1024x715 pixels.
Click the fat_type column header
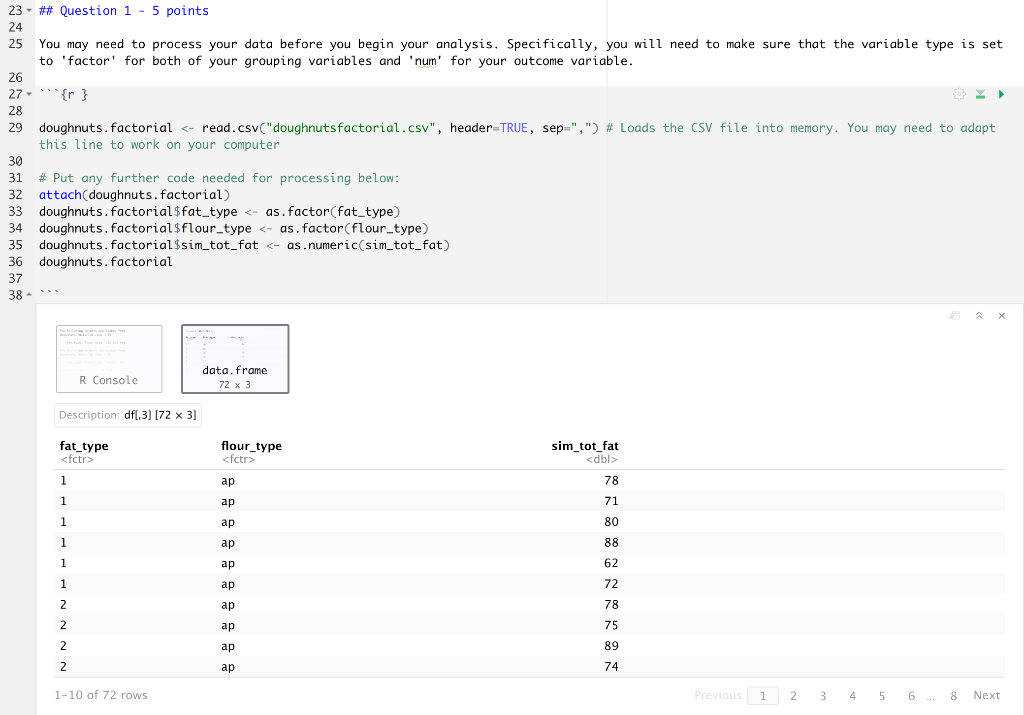point(84,446)
